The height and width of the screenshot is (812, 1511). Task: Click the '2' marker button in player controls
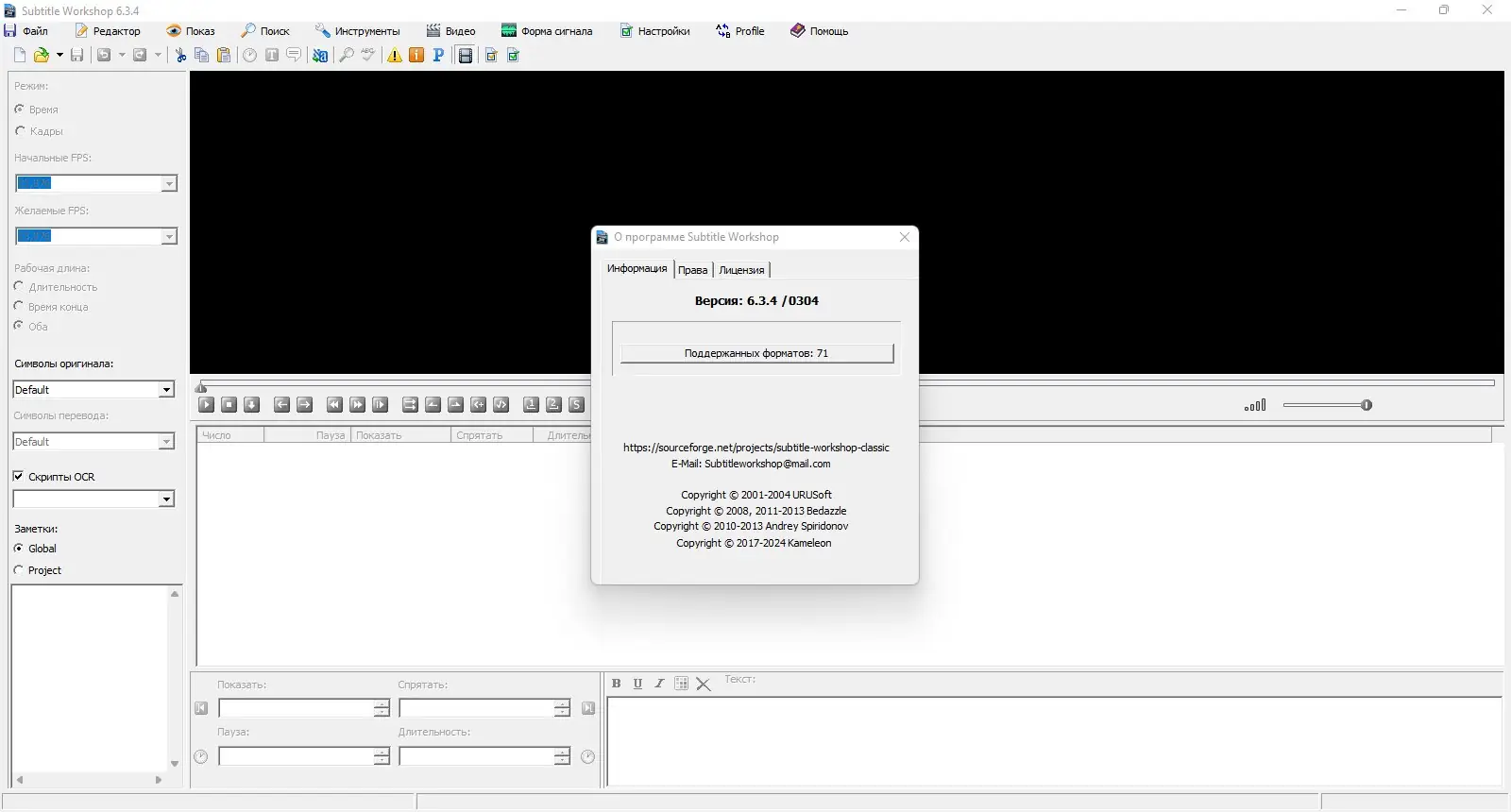coord(553,405)
